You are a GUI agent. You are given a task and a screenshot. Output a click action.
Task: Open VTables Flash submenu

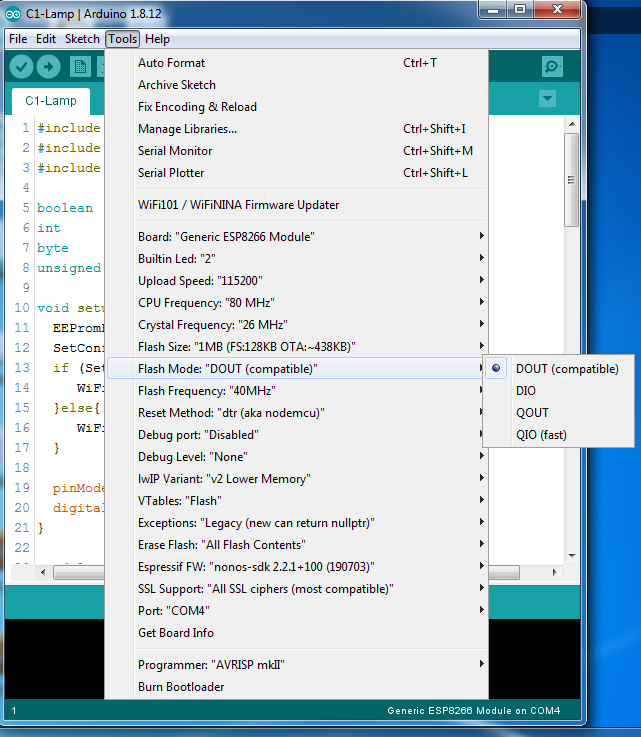tap(297, 501)
